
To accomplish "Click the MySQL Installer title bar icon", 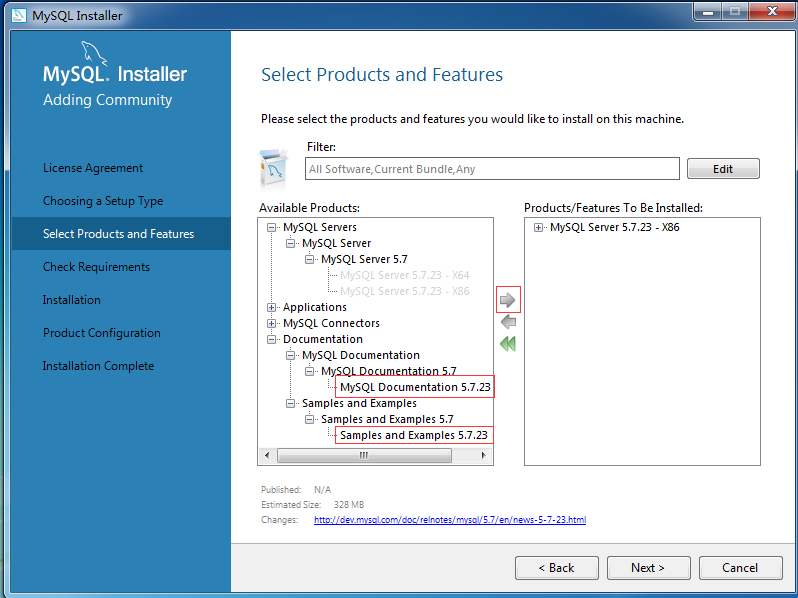I will pyautogui.click(x=19, y=15).
